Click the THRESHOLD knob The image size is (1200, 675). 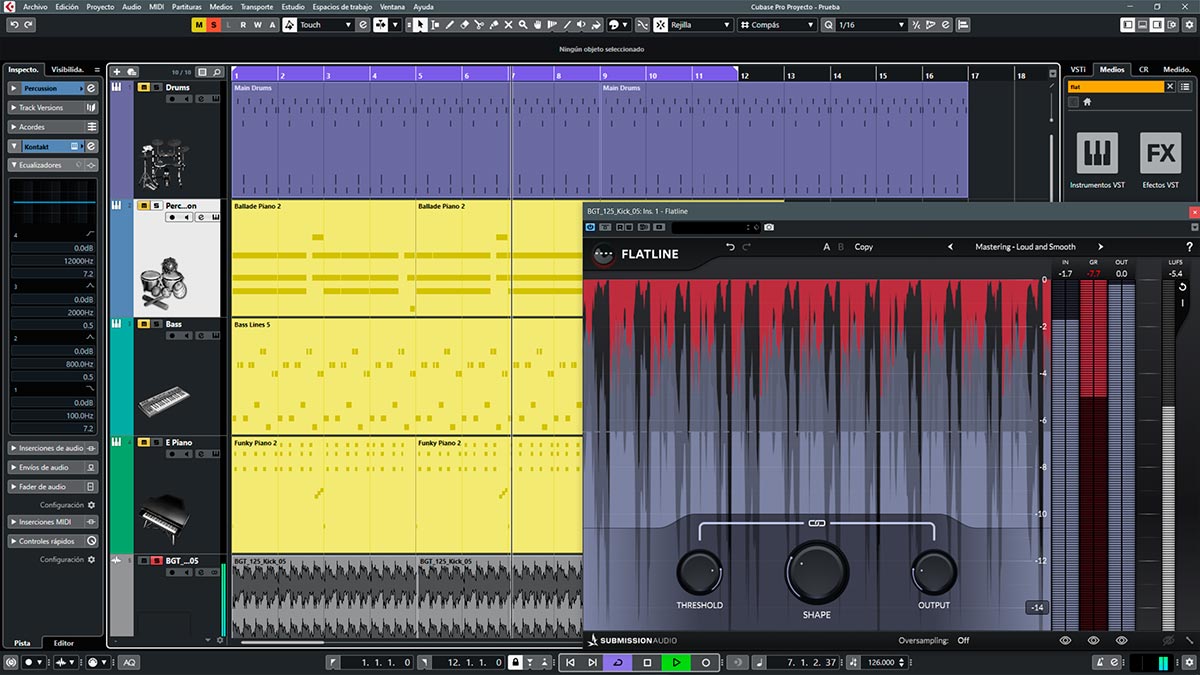[699, 572]
